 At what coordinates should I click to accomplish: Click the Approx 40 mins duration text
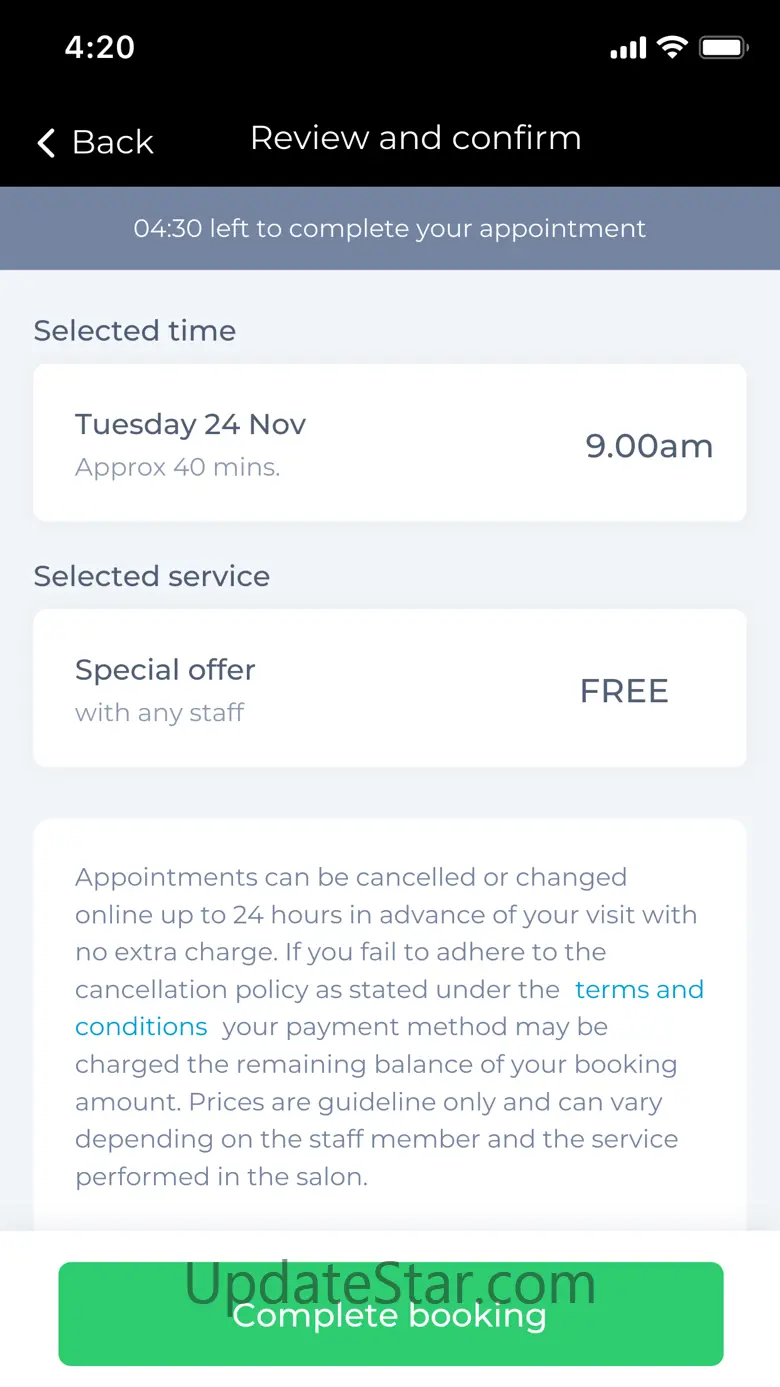[x=177, y=468]
